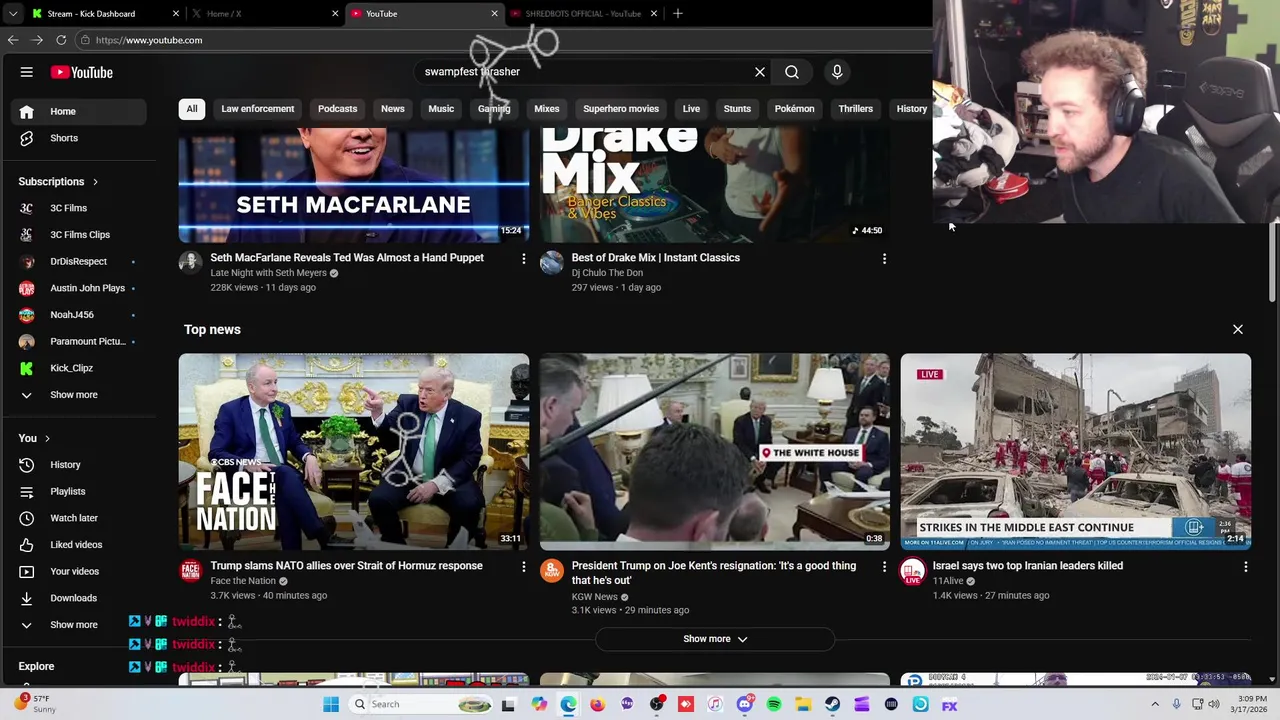
Task: Open Trump slams NATO allies video title
Action: (346, 566)
